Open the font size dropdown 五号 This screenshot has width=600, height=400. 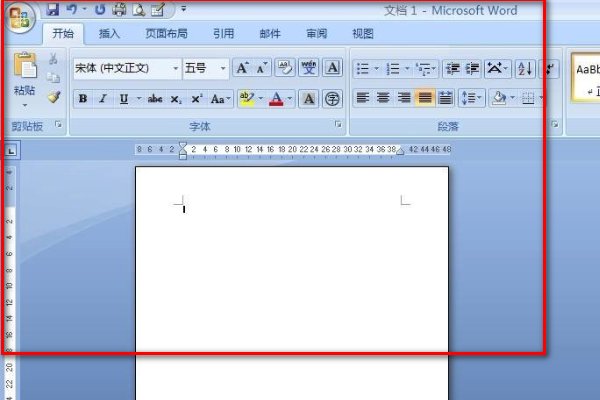tap(223, 69)
